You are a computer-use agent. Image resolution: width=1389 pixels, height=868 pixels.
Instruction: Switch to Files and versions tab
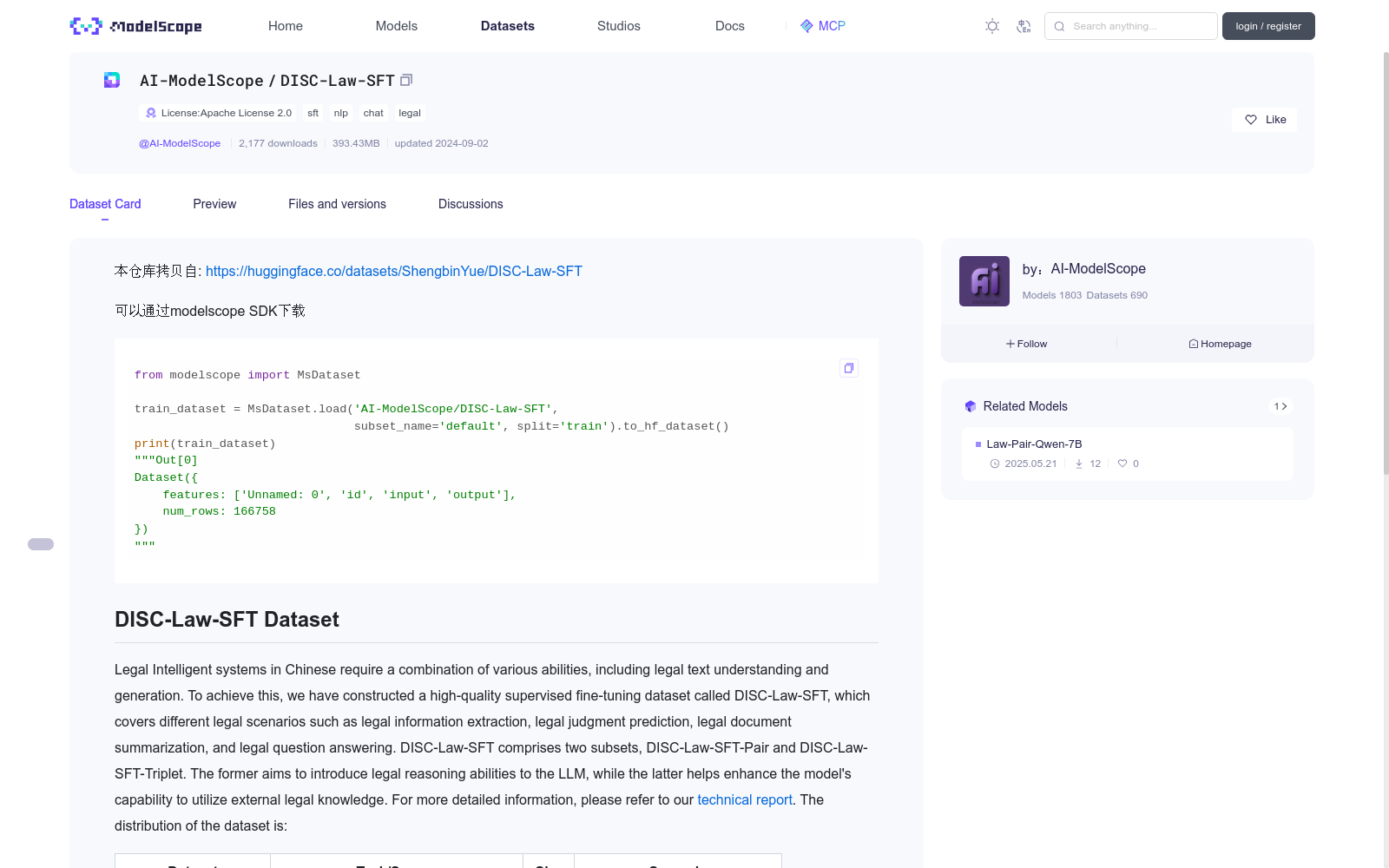pos(337,204)
